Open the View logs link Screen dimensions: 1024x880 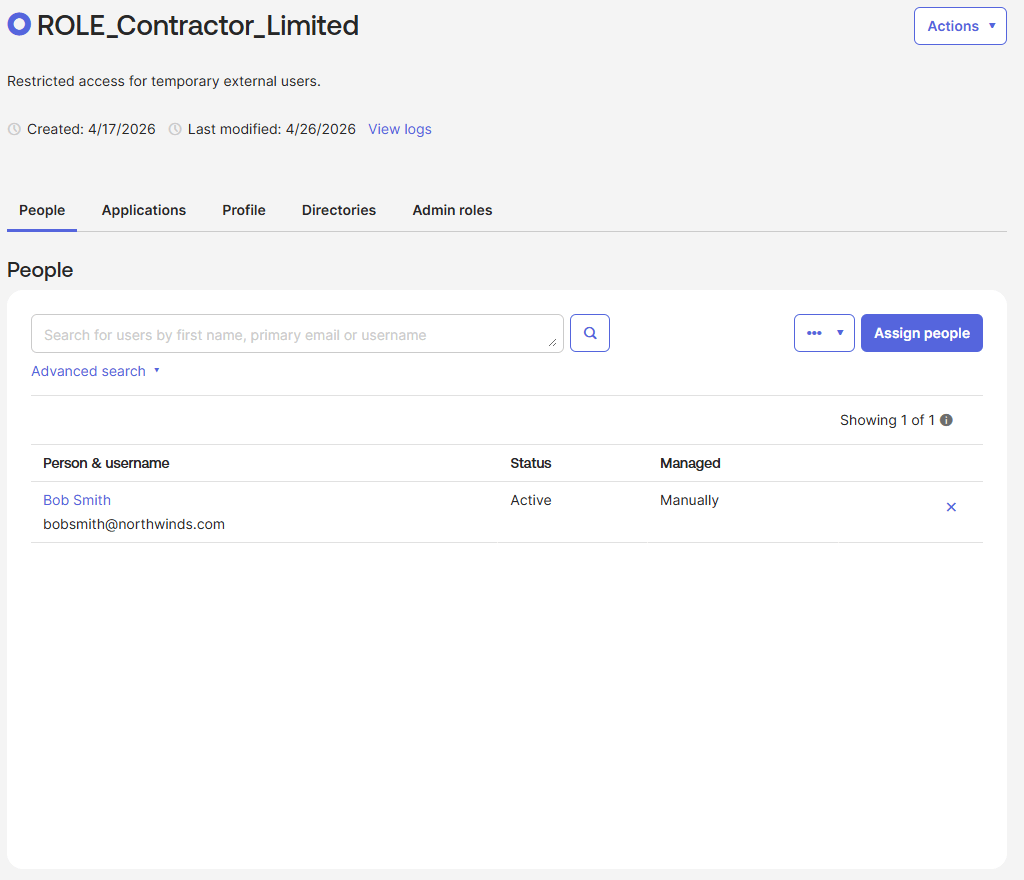(400, 129)
